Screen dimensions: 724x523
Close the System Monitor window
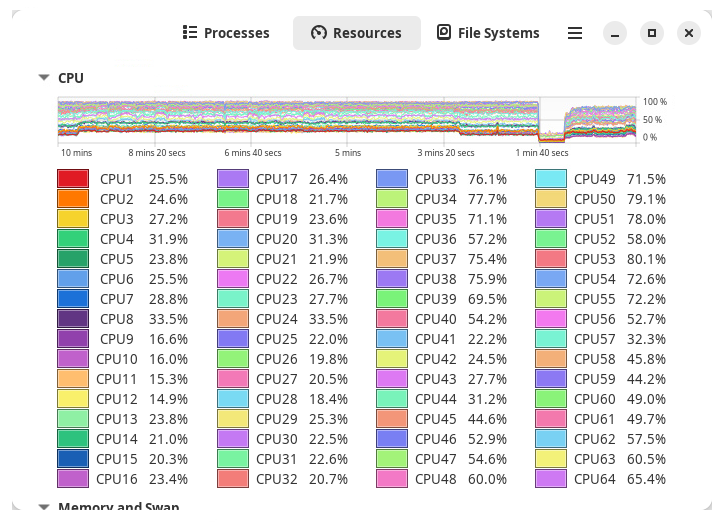point(688,33)
